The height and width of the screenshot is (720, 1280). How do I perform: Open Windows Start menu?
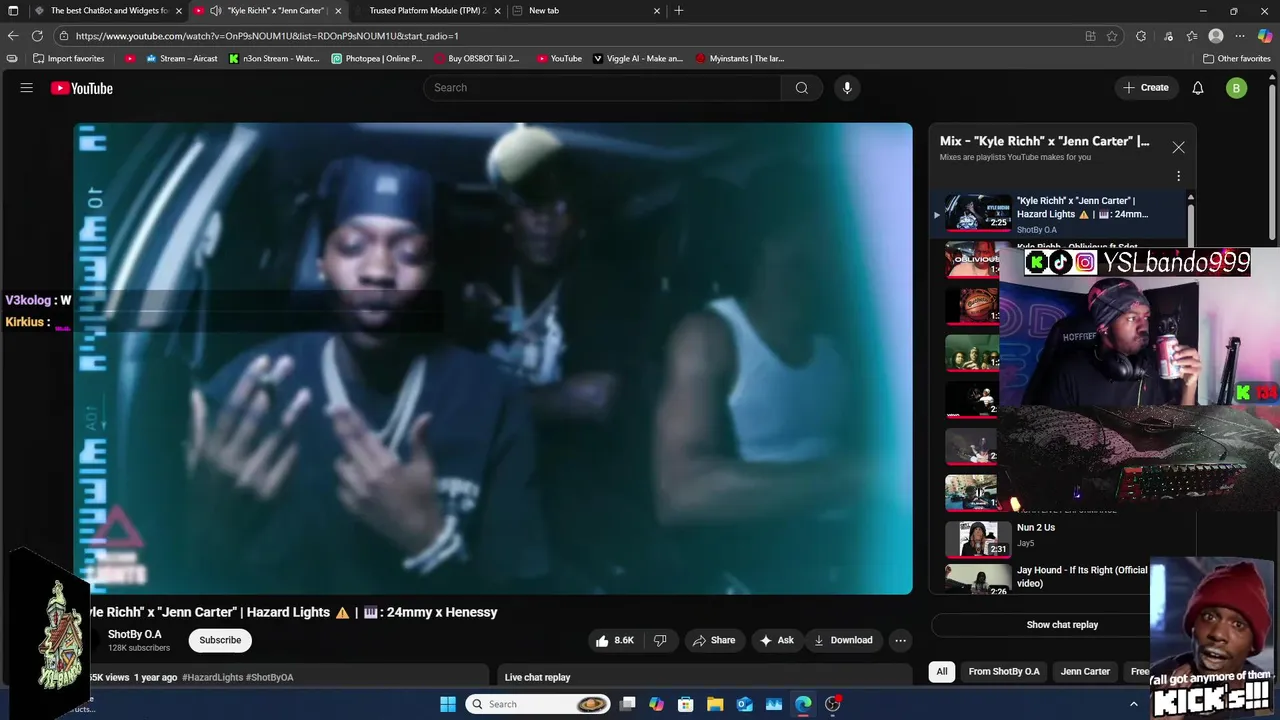click(448, 704)
